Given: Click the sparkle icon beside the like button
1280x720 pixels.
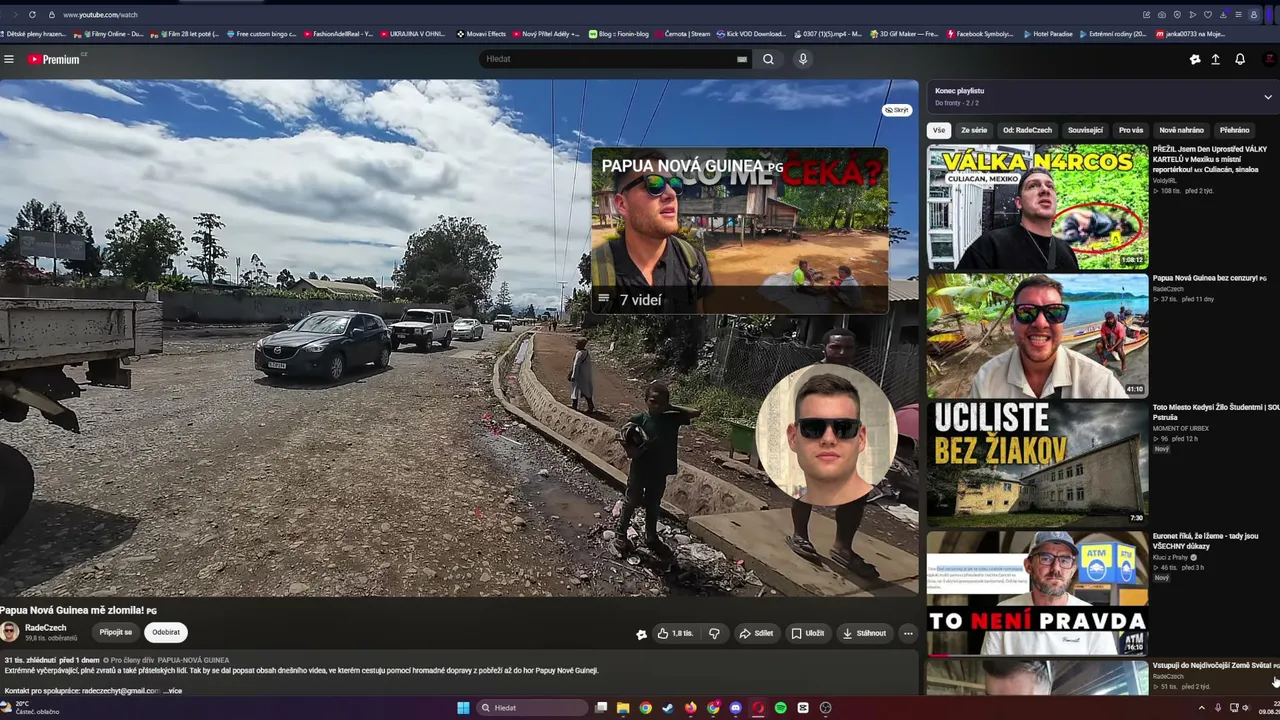Looking at the screenshot, I should 641,633.
